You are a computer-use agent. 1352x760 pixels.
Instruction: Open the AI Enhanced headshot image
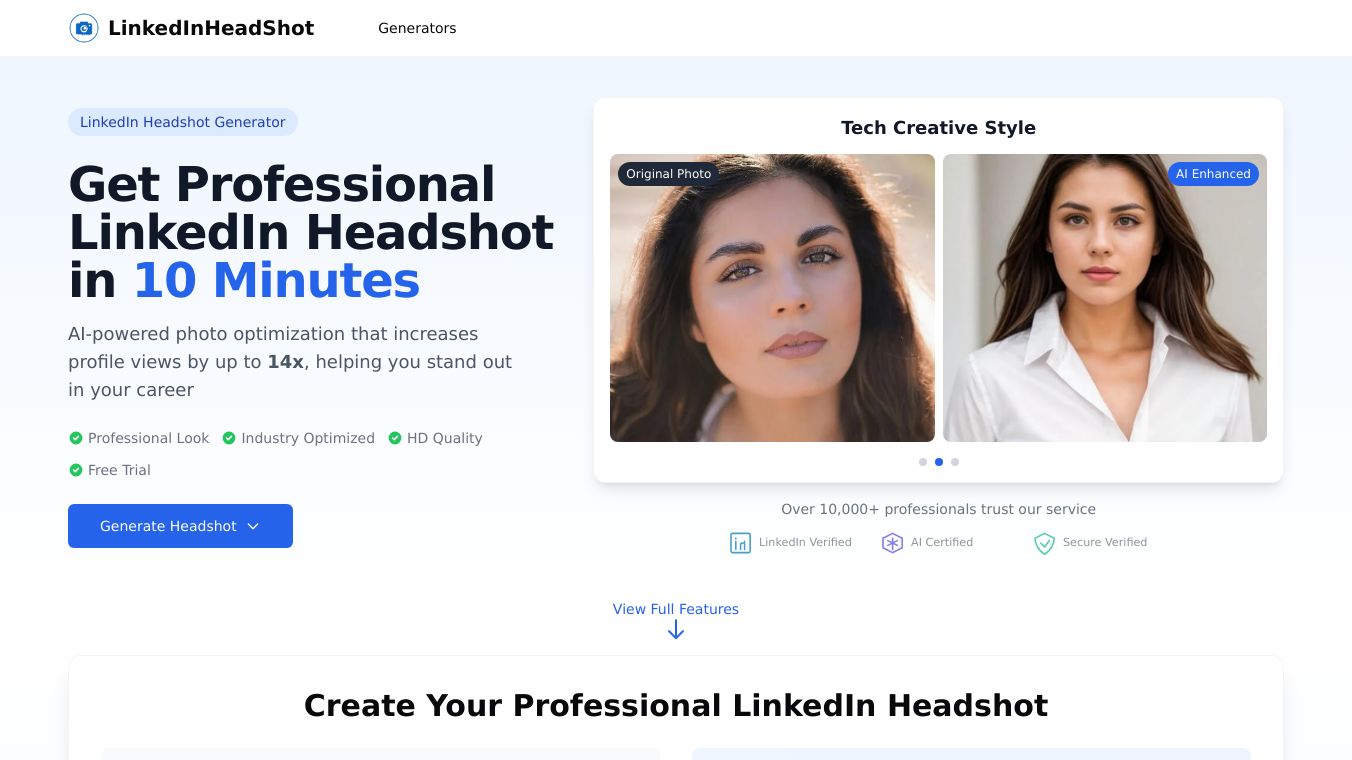(1105, 298)
